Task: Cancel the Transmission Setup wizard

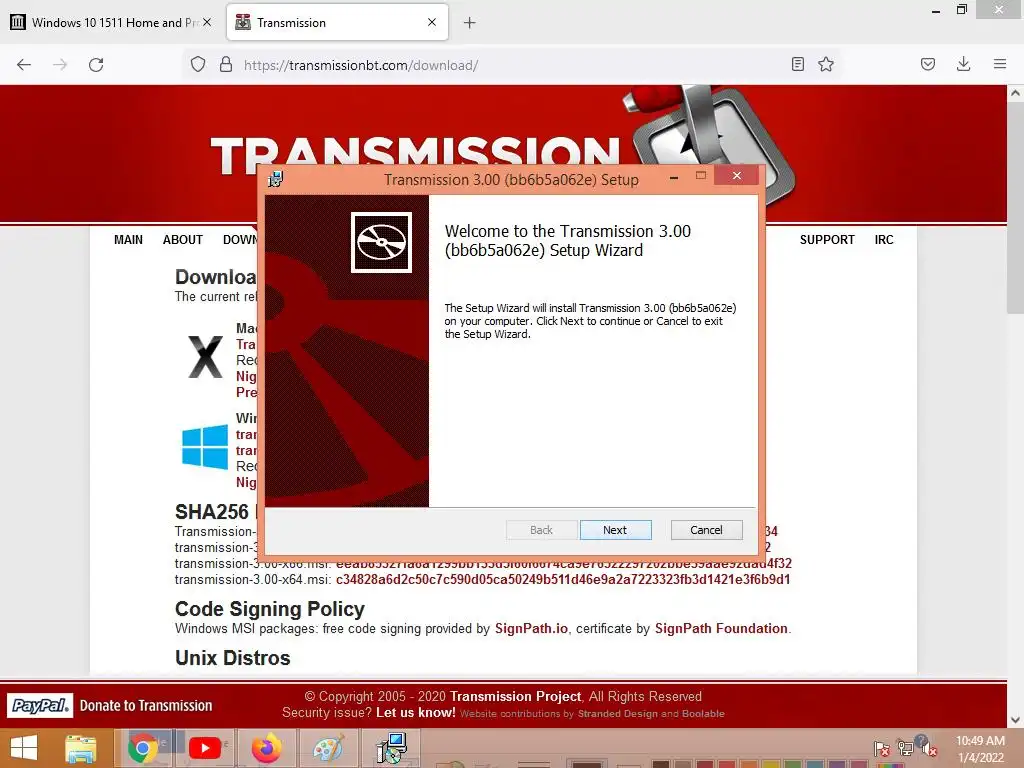Action: [x=706, y=530]
